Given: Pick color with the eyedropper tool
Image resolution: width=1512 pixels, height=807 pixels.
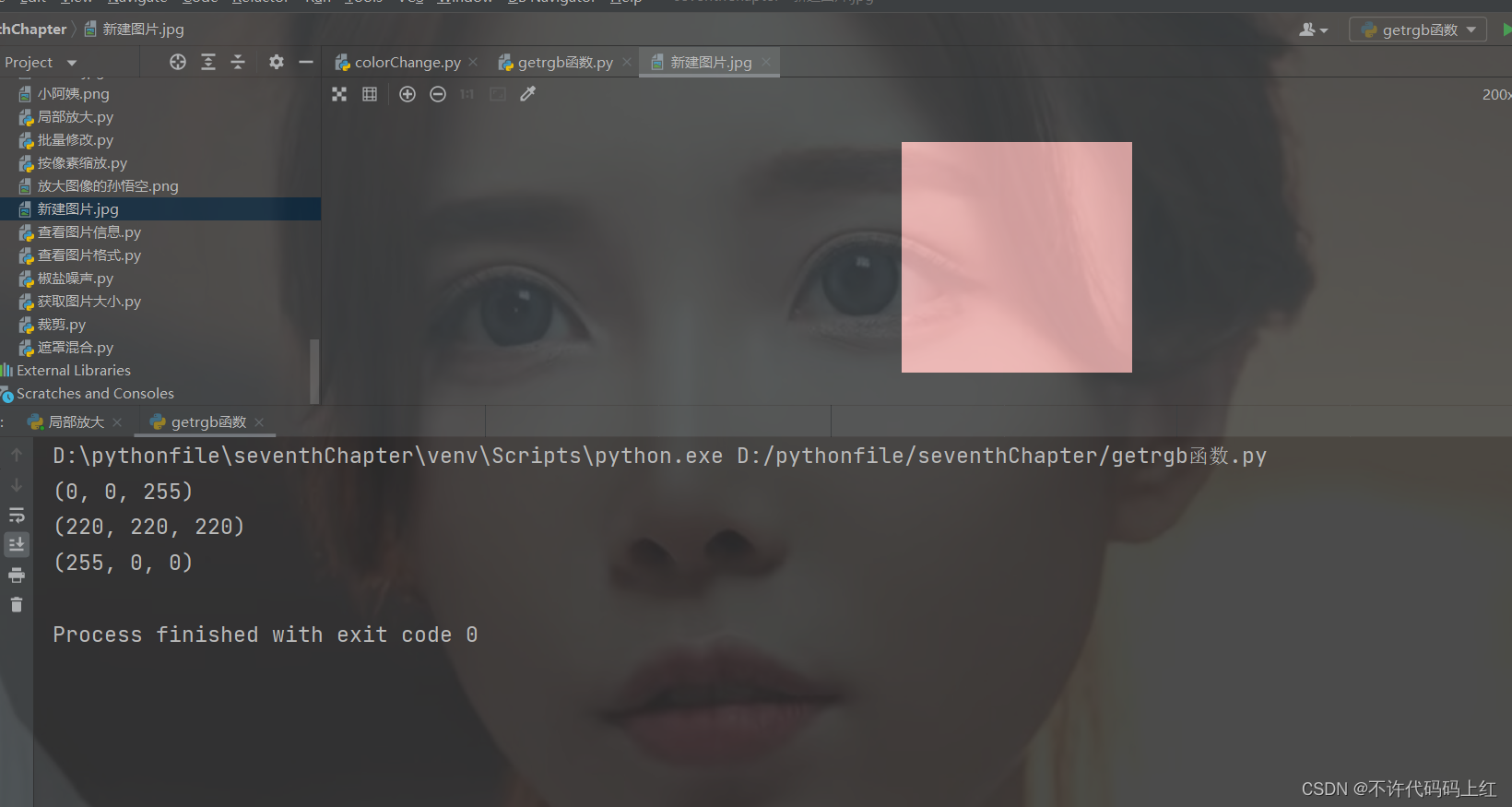Looking at the screenshot, I should tap(528, 94).
